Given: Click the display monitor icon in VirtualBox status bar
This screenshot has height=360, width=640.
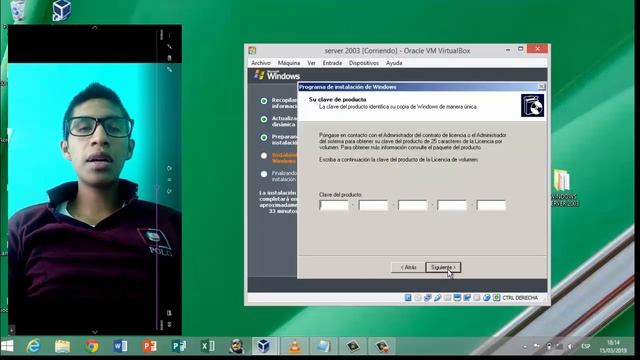Looking at the screenshot, I should [x=457, y=298].
